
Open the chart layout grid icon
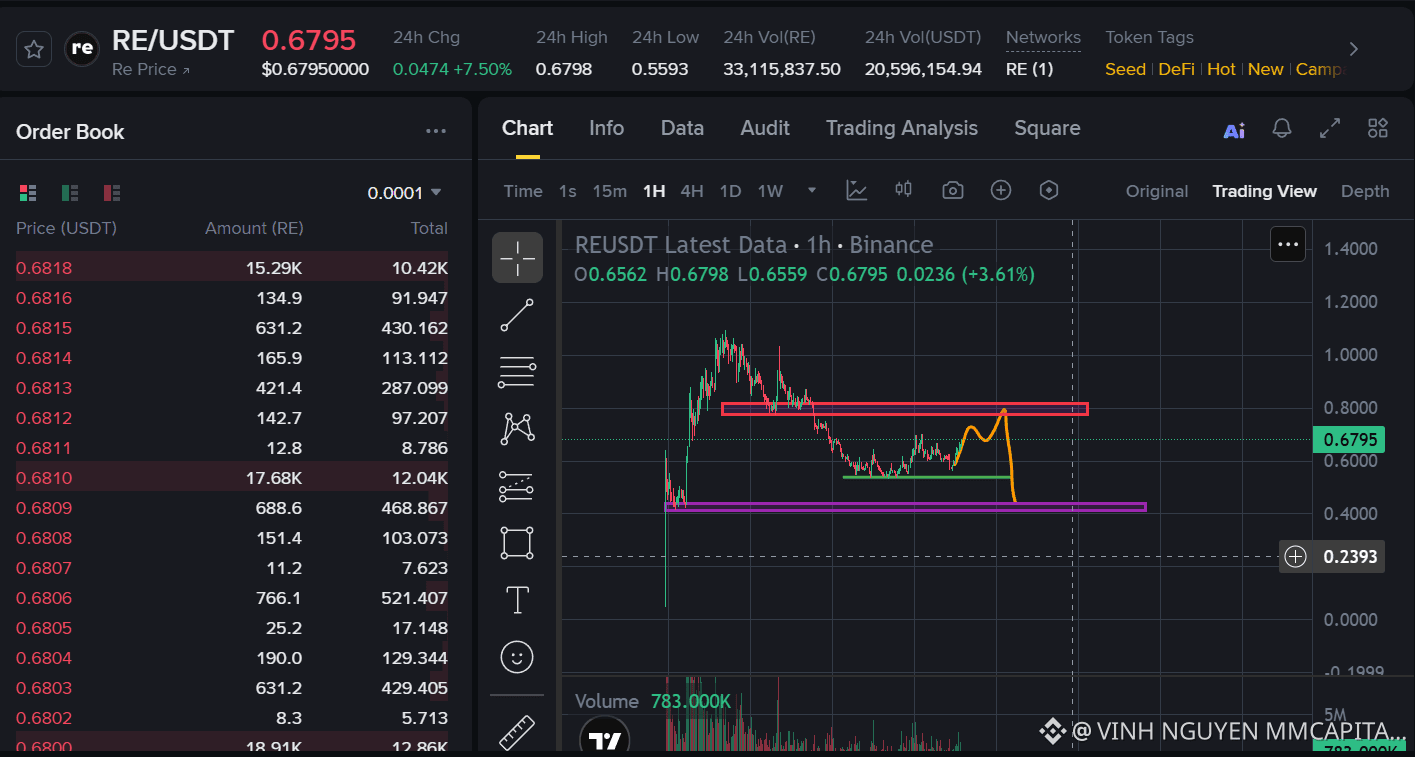[x=1378, y=129]
